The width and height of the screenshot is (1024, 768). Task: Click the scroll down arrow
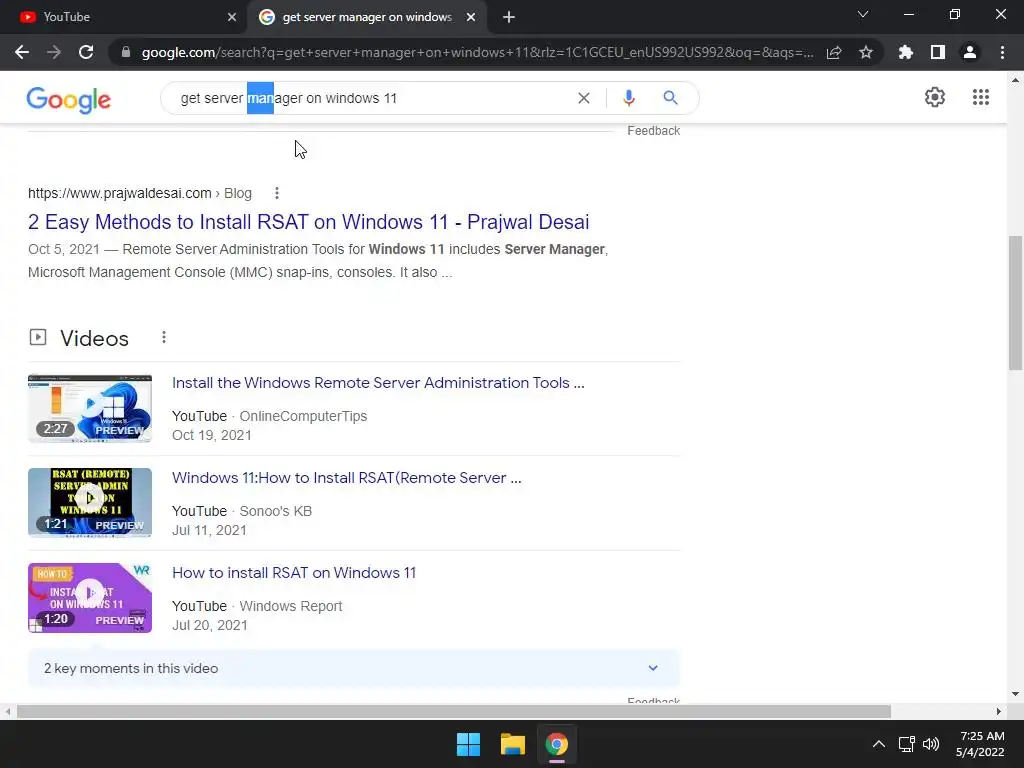pos(1015,694)
